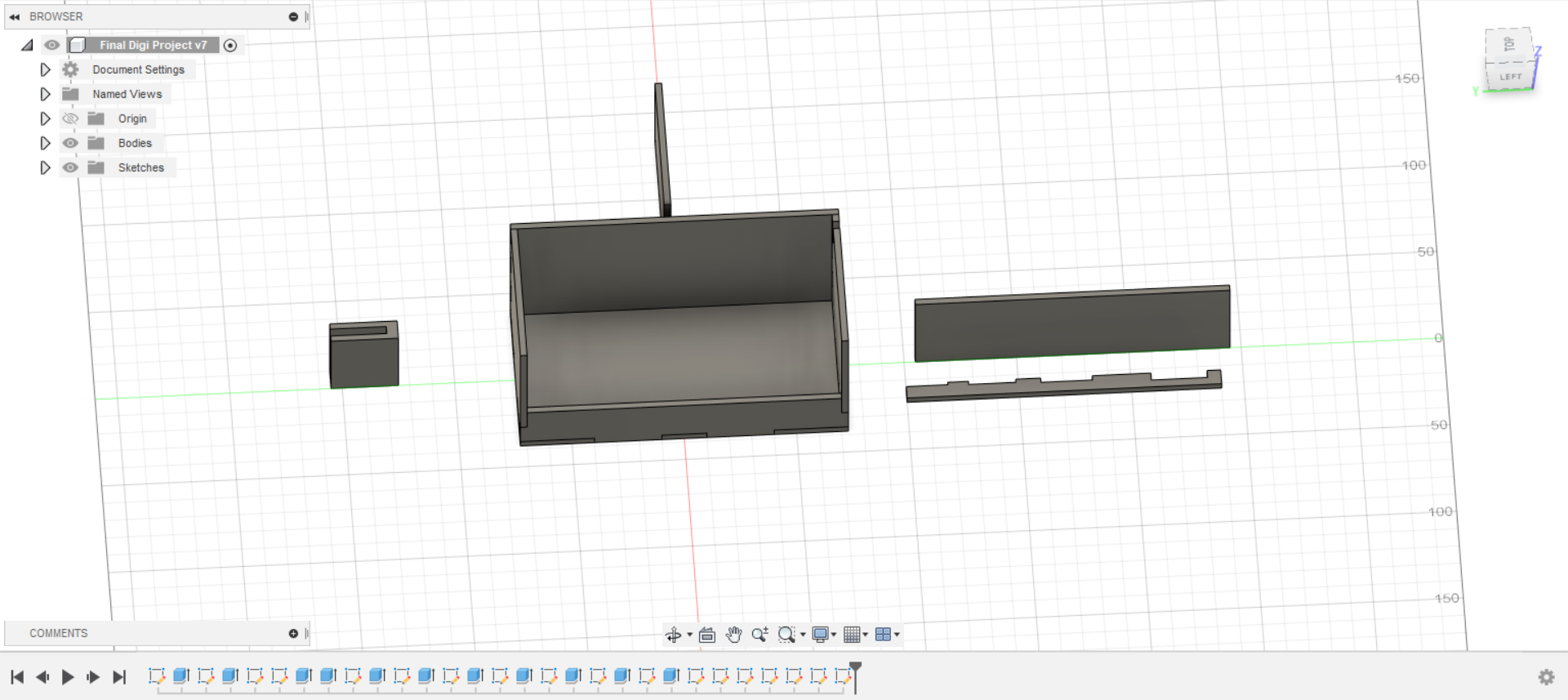Expand Named Views node
This screenshot has width=1568, height=700.
[45, 94]
